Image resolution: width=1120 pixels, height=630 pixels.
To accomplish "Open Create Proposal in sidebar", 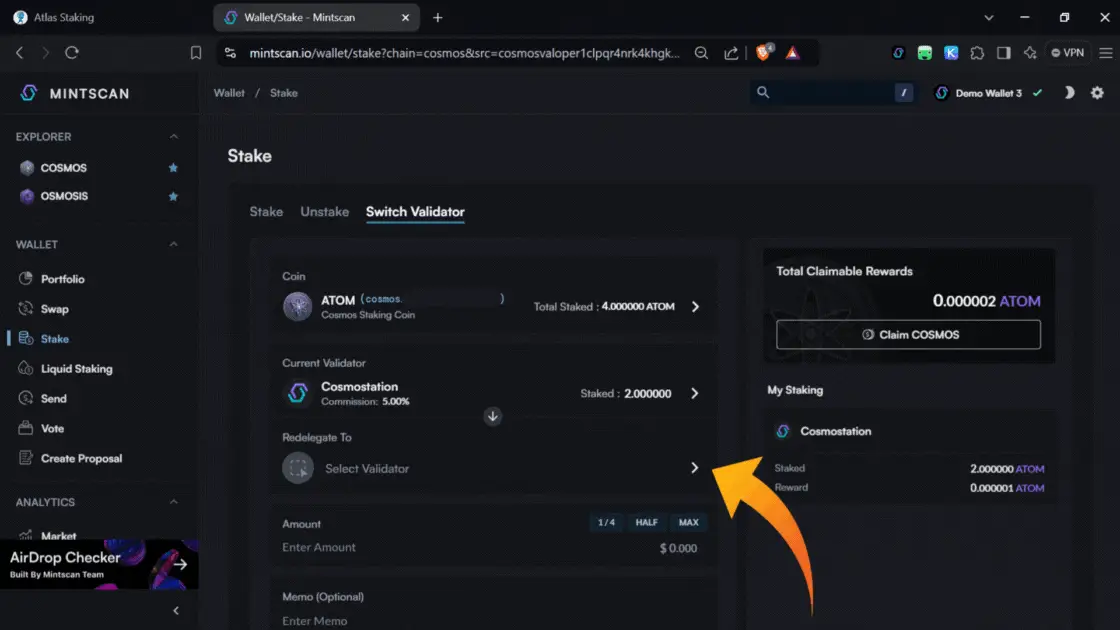I will (x=81, y=458).
